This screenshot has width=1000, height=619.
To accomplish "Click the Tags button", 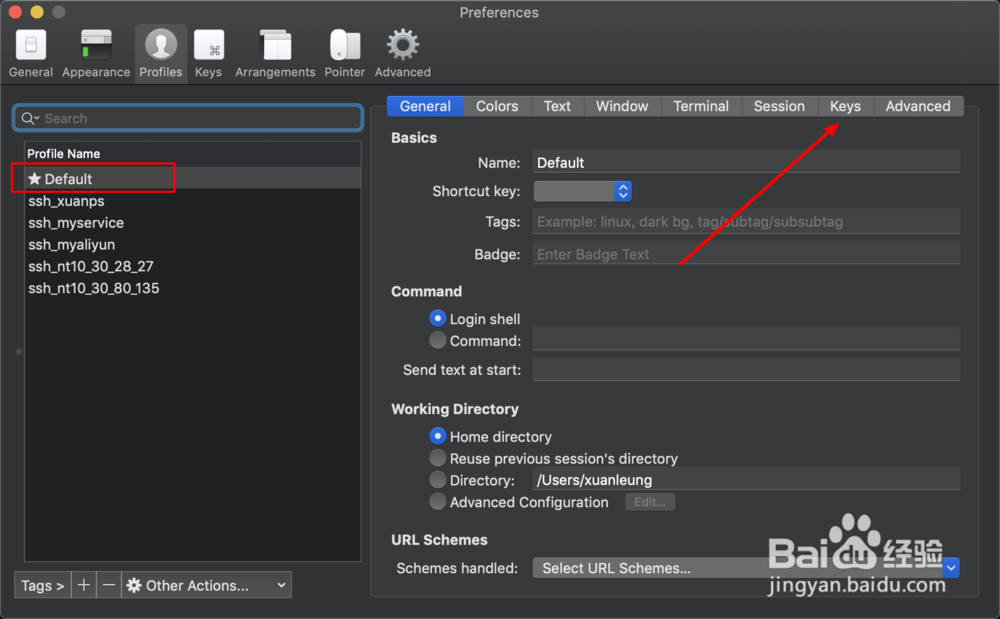I will click(x=43, y=585).
